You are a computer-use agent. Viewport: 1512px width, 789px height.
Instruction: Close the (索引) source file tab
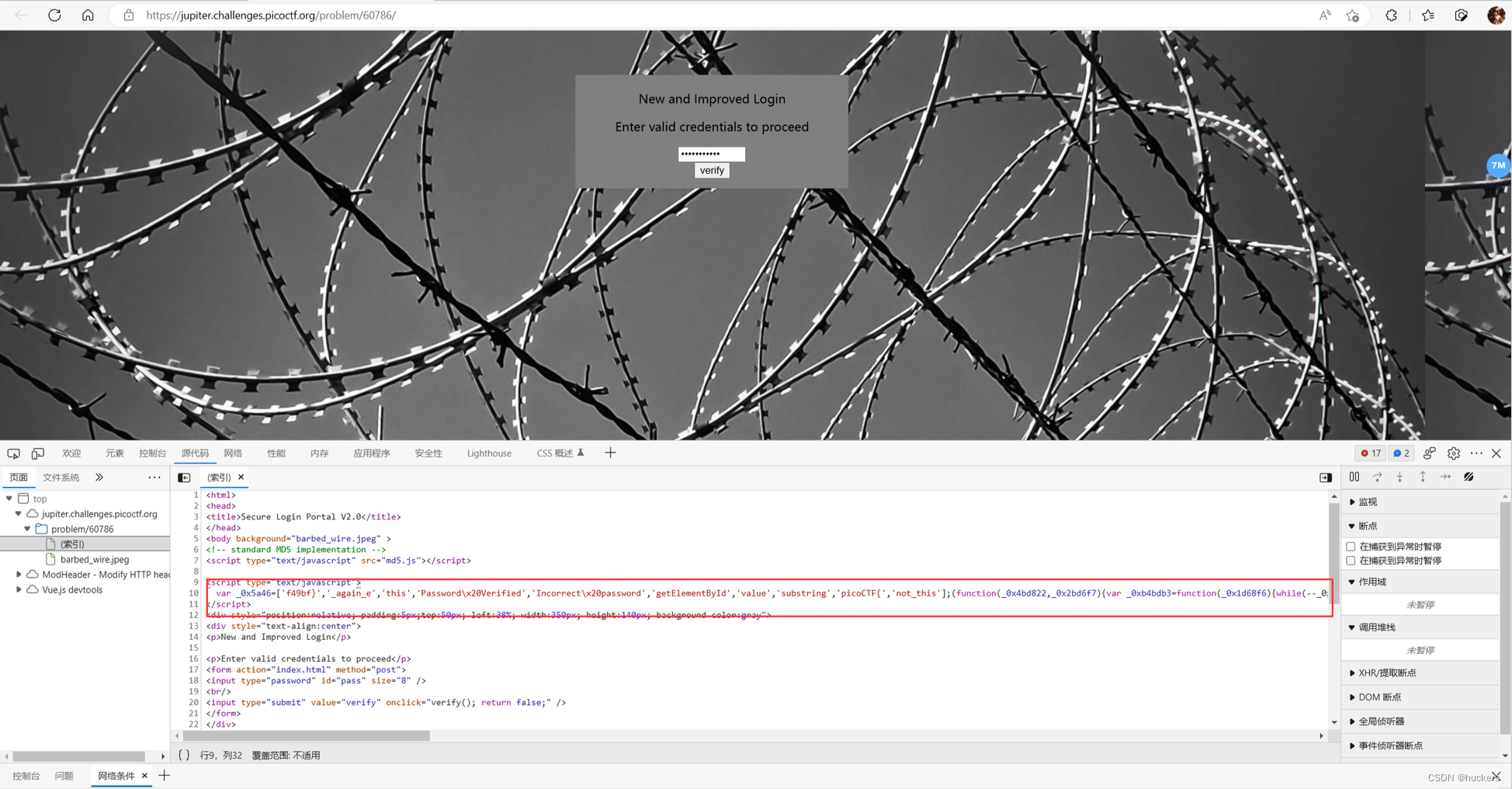click(x=241, y=478)
